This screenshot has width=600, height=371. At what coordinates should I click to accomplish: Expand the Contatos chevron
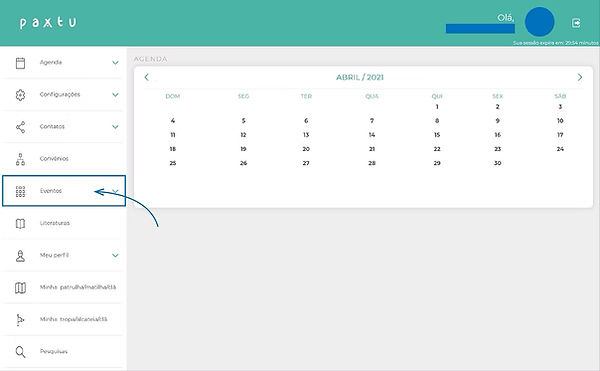[x=115, y=127]
